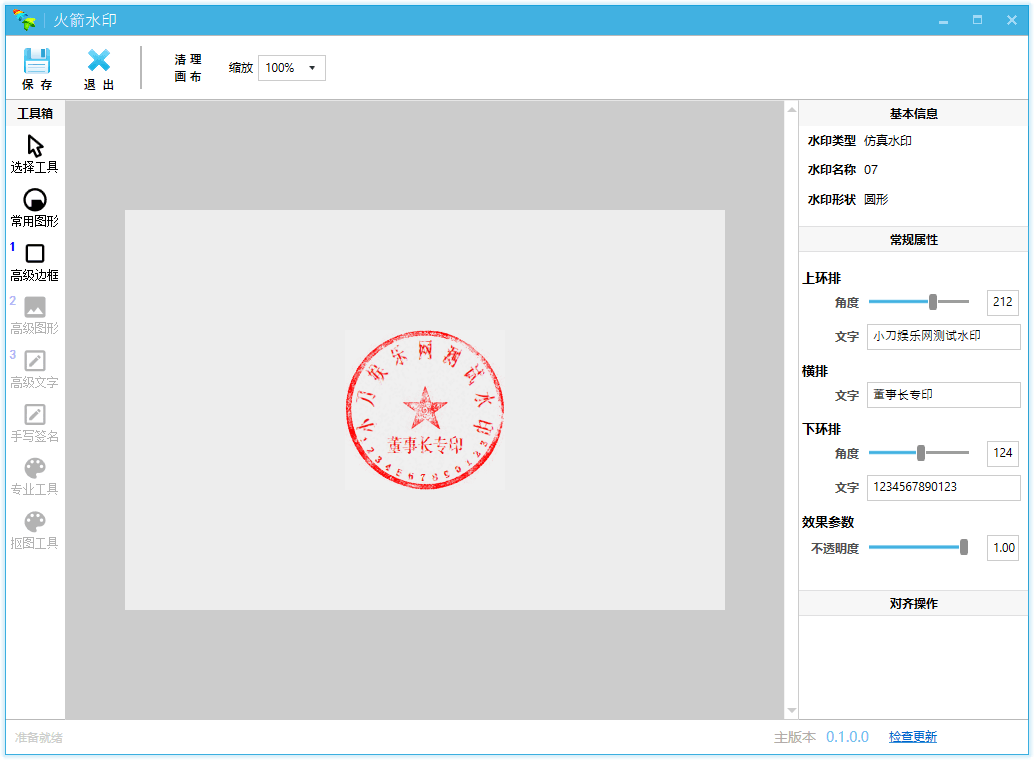Click the 横排 text field 董事长专印
The width and height of the screenshot is (1034, 760).
(x=943, y=395)
